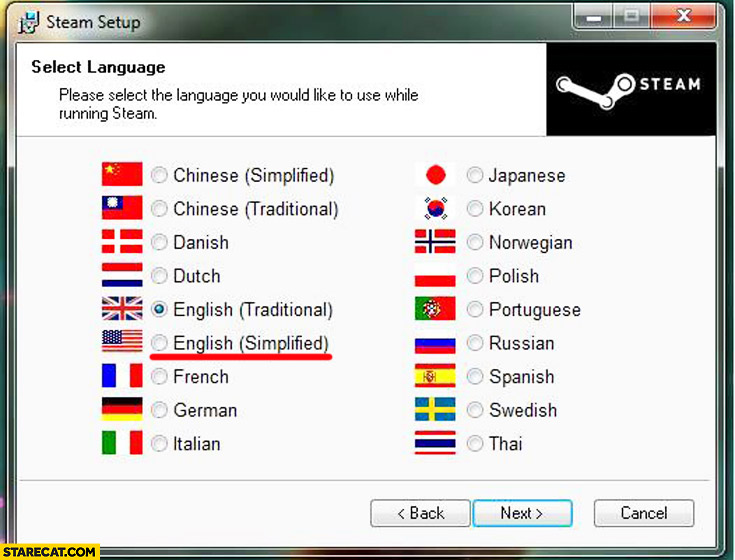Viewport: 735px width, 560px height.
Task: Click the Netherlands flag next to Dutch
Action: (x=122, y=275)
